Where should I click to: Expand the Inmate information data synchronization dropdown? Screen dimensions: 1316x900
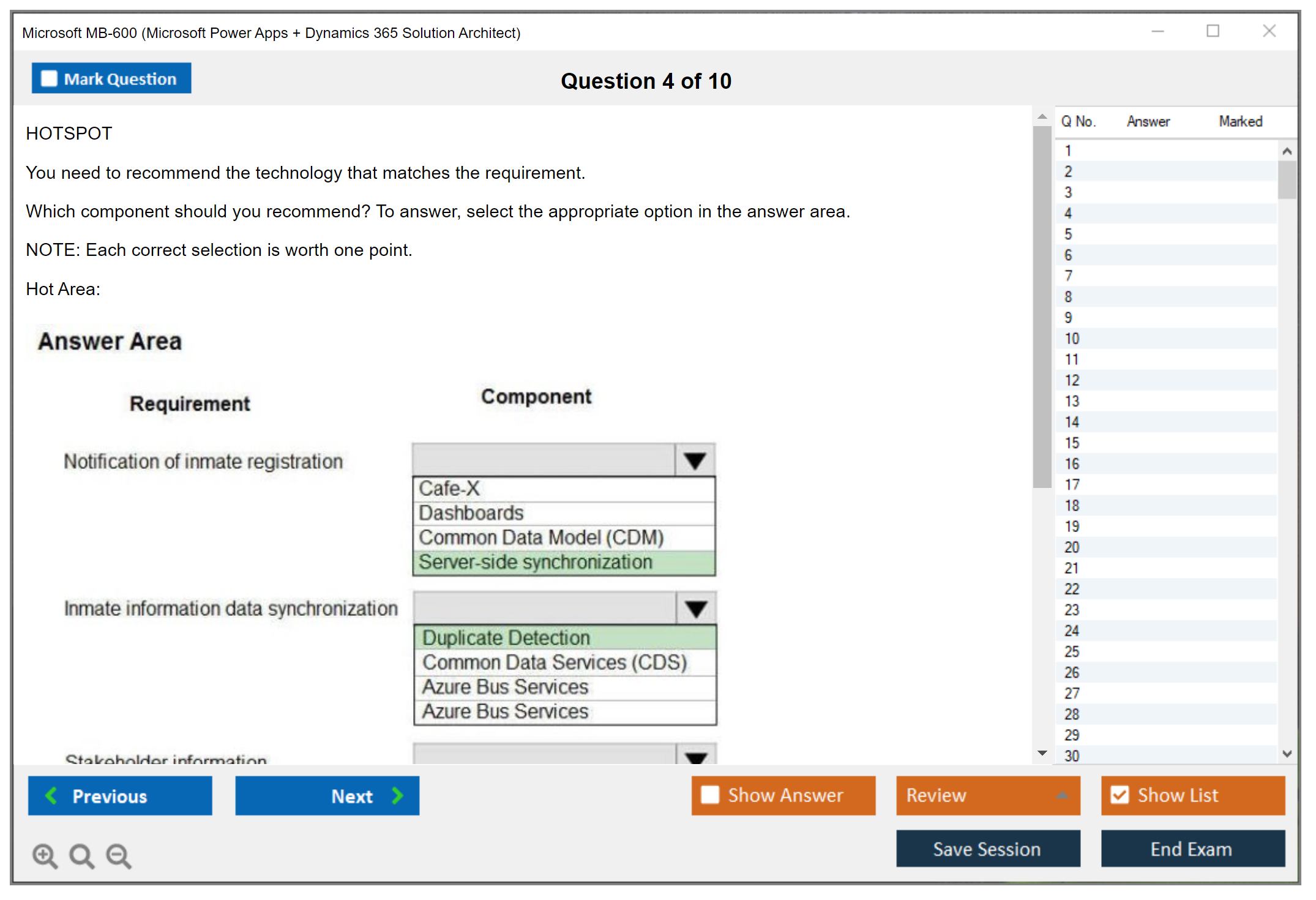(696, 609)
